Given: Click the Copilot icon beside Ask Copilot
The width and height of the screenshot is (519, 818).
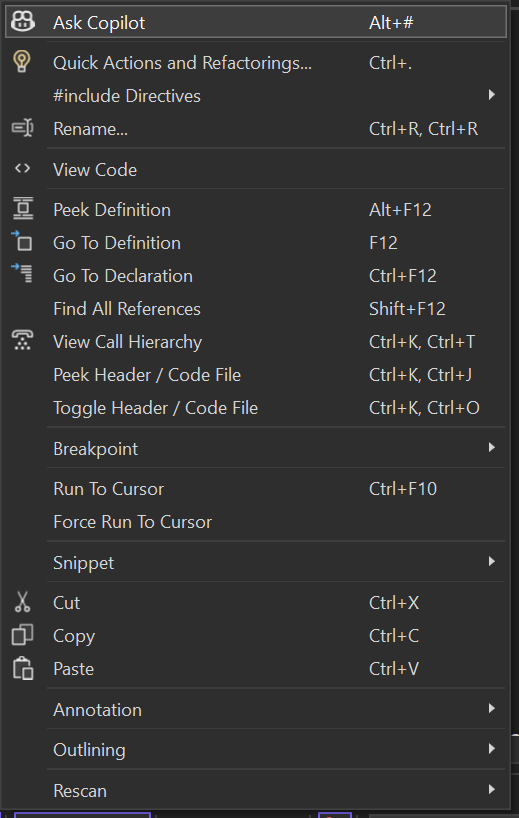Looking at the screenshot, I should (x=22, y=22).
